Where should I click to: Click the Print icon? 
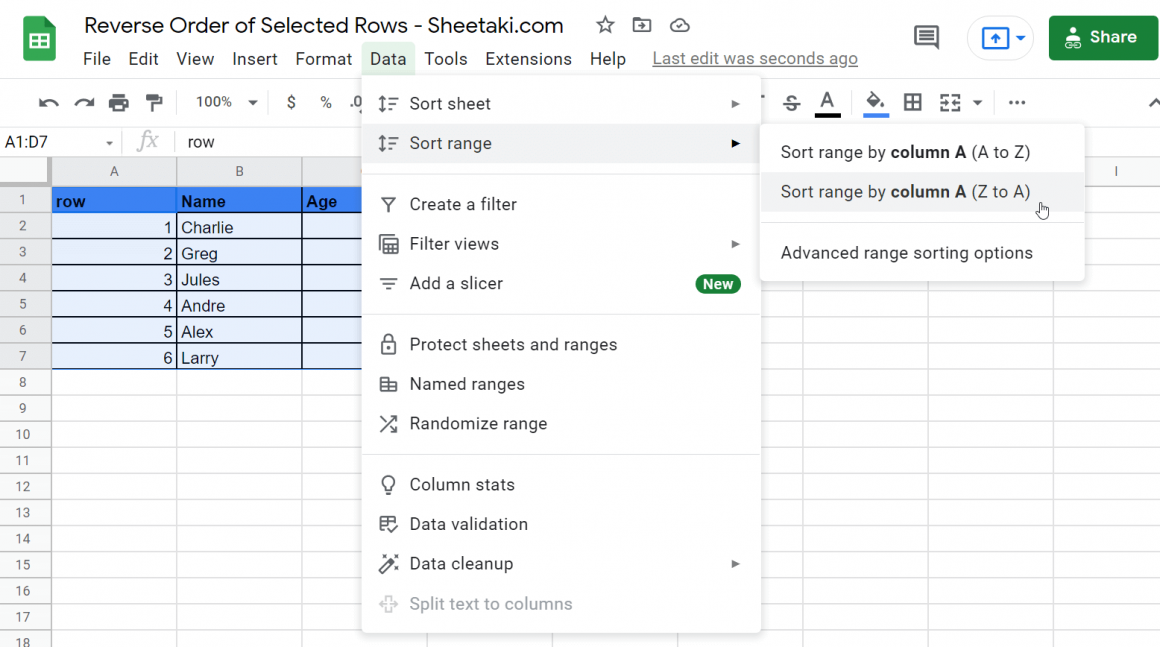119,102
